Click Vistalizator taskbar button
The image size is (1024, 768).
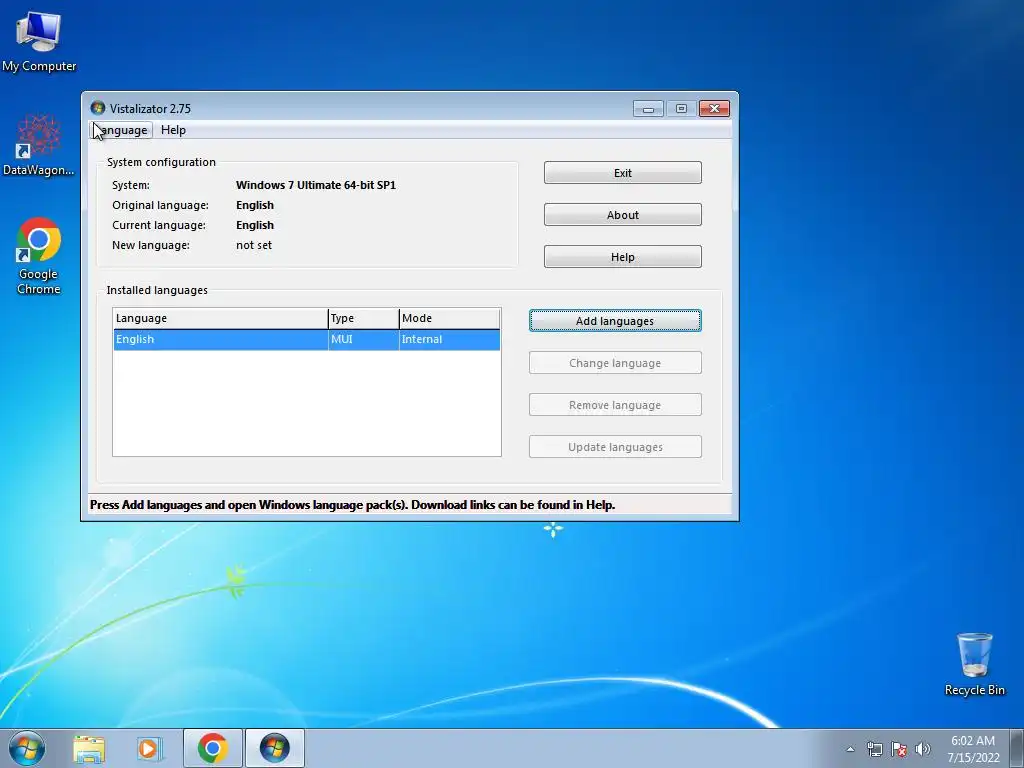click(274, 748)
